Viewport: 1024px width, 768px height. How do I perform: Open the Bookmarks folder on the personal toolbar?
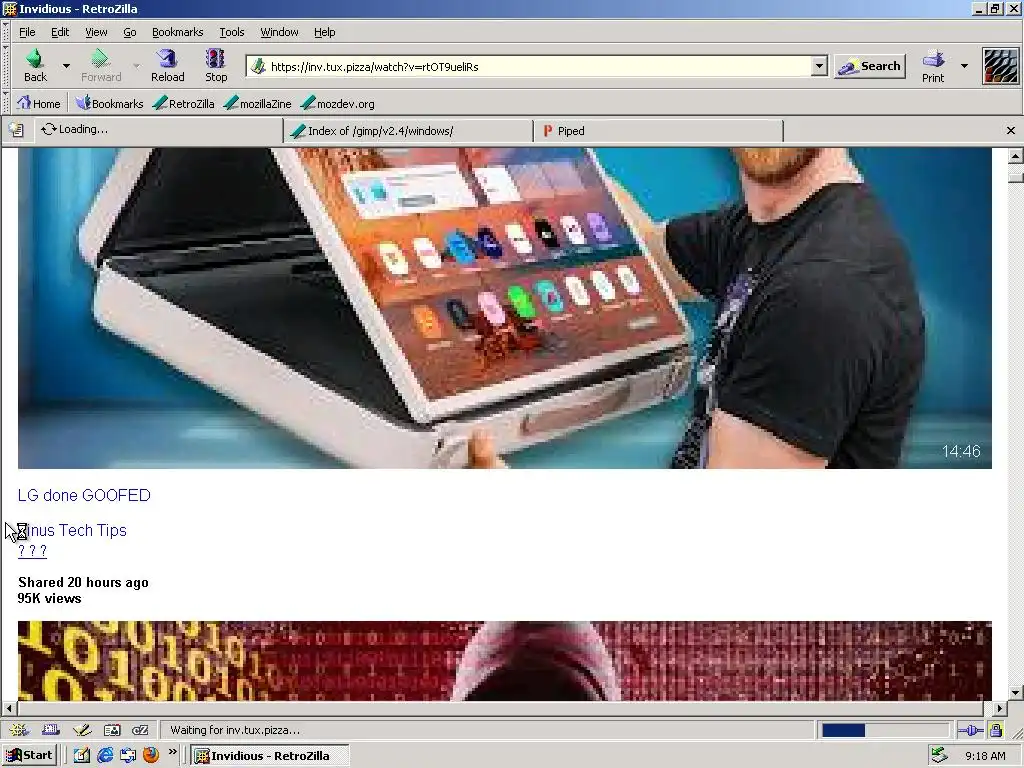(109, 103)
